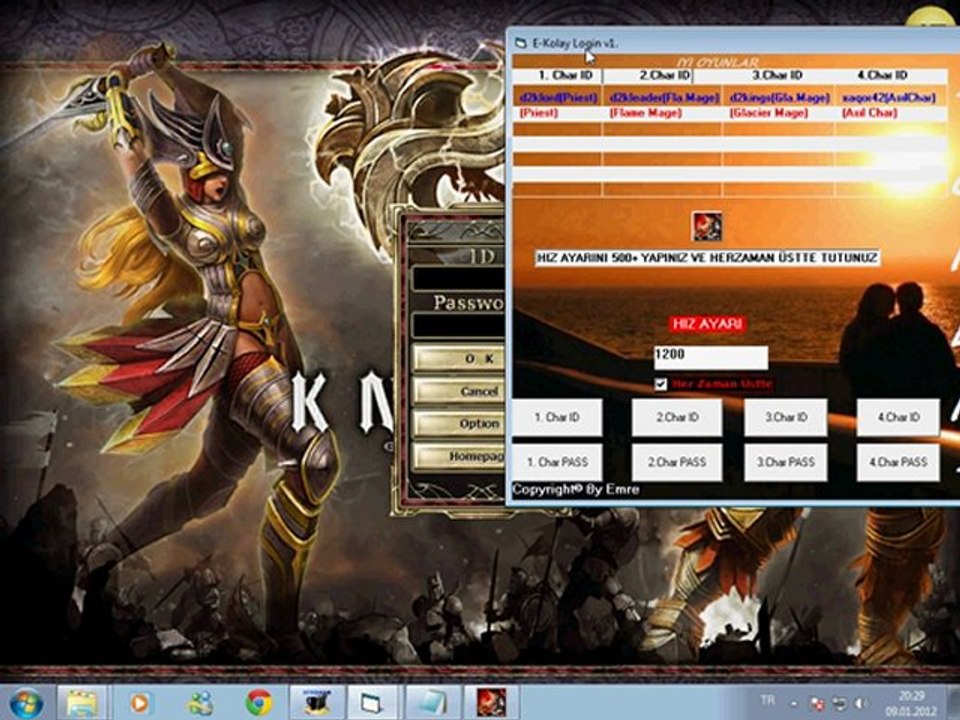Switch to the Knight Online taskbar icon
Viewport: 960px width, 720px height.
coord(491,703)
